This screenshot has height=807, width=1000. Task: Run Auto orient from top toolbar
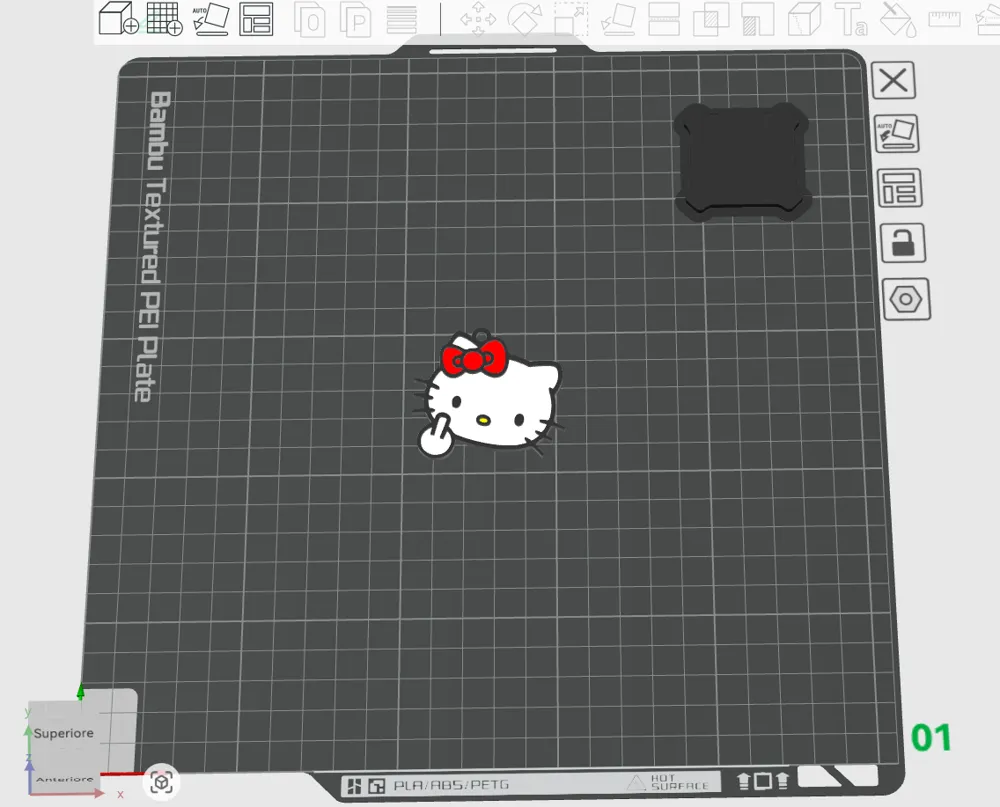210,19
